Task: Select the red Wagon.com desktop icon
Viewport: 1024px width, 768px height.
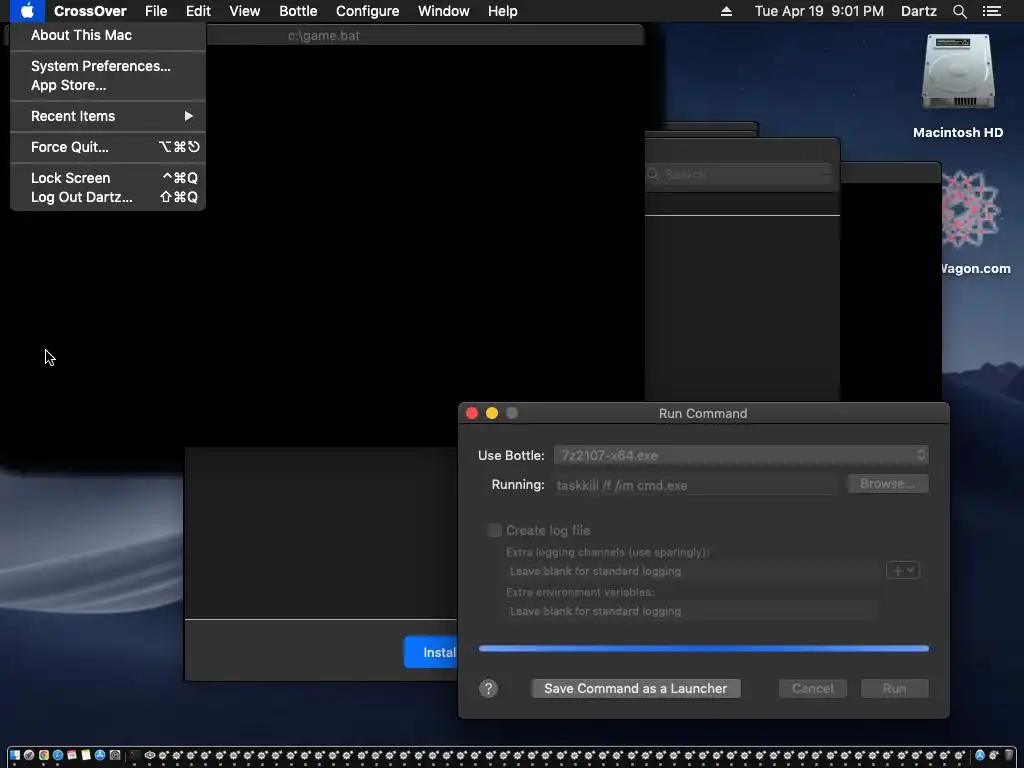Action: (971, 209)
